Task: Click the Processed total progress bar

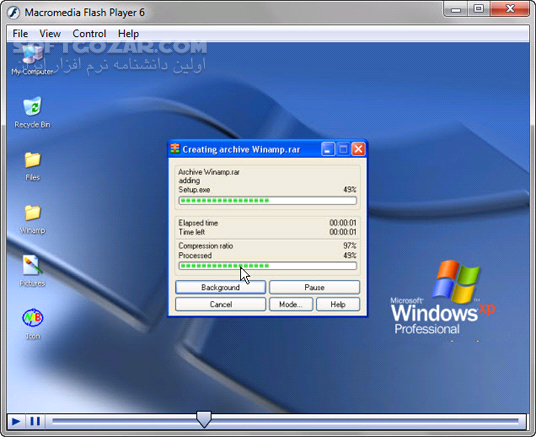Action: click(x=268, y=266)
